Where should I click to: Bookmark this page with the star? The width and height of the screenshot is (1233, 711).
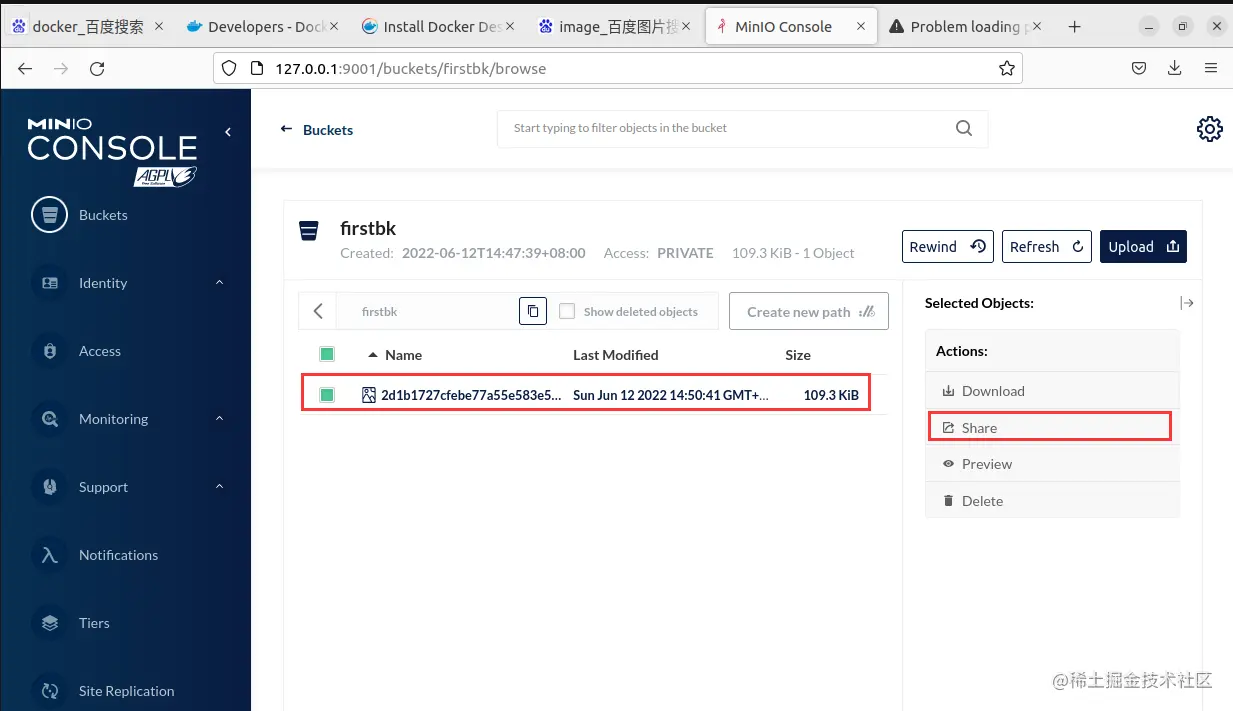pyautogui.click(x=1006, y=69)
